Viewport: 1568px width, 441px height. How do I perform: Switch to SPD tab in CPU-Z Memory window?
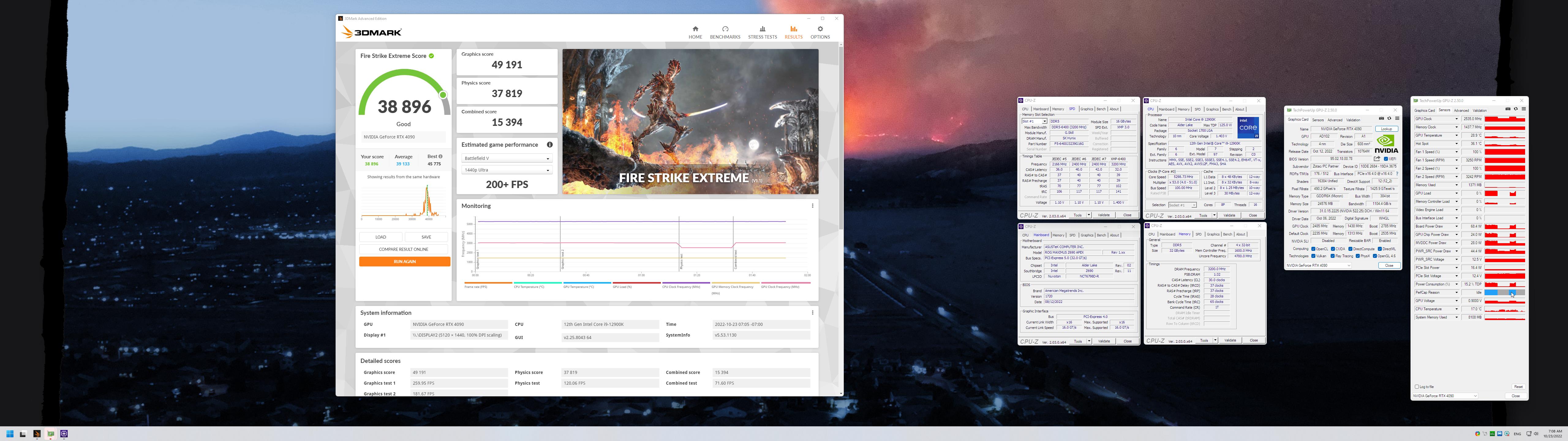[x=1199, y=235]
